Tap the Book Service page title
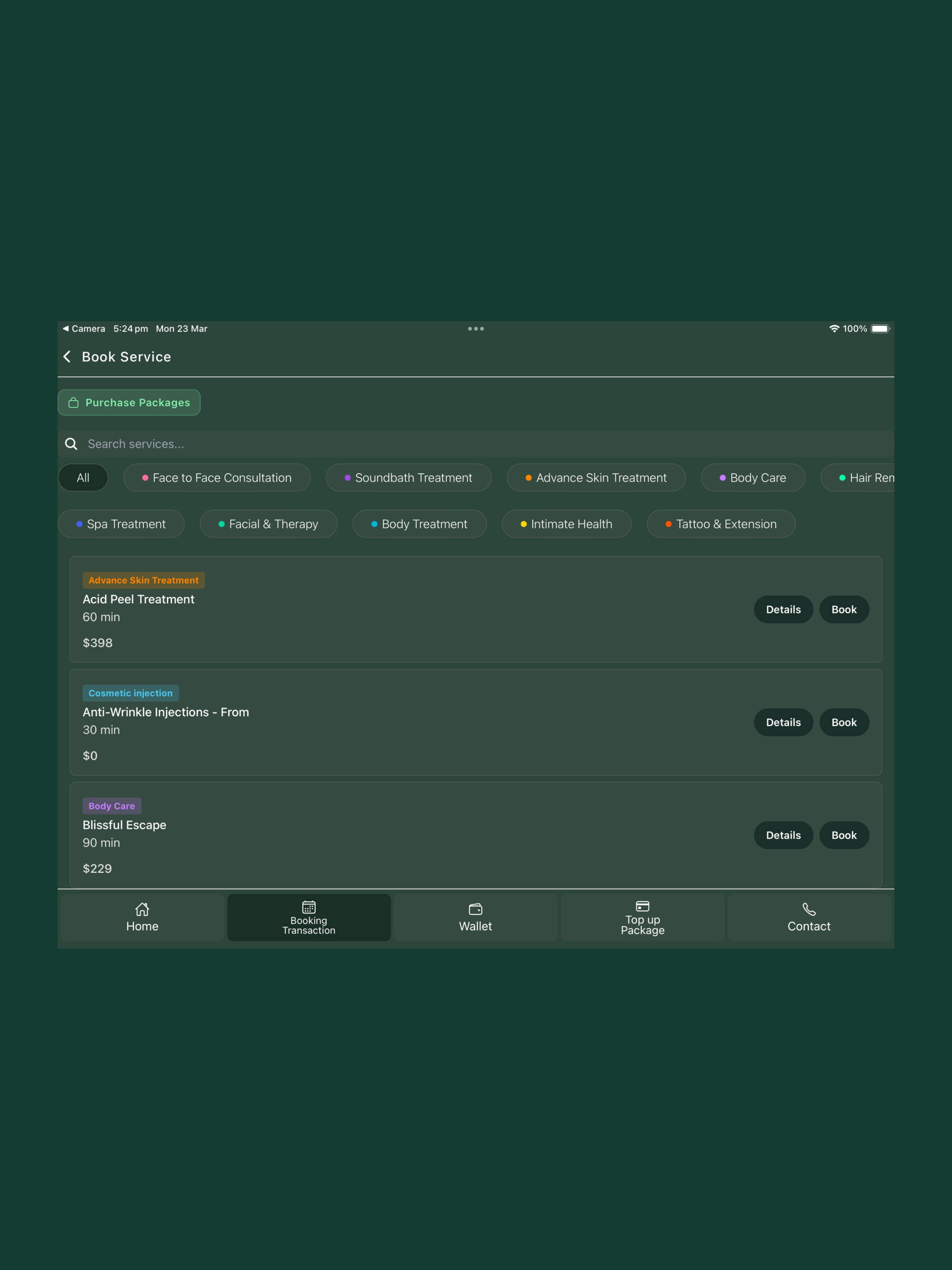 click(x=126, y=357)
